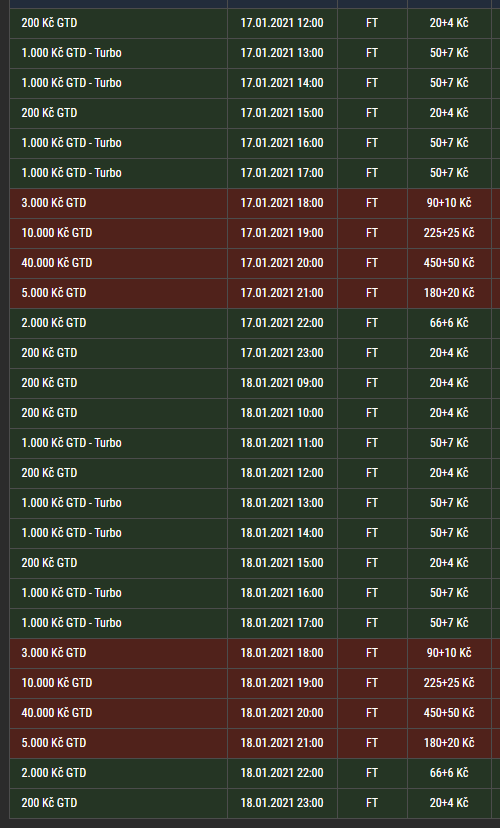Select the 5.000 Kč GTD tournament at 17.01.2021 21:00

coord(53,293)
